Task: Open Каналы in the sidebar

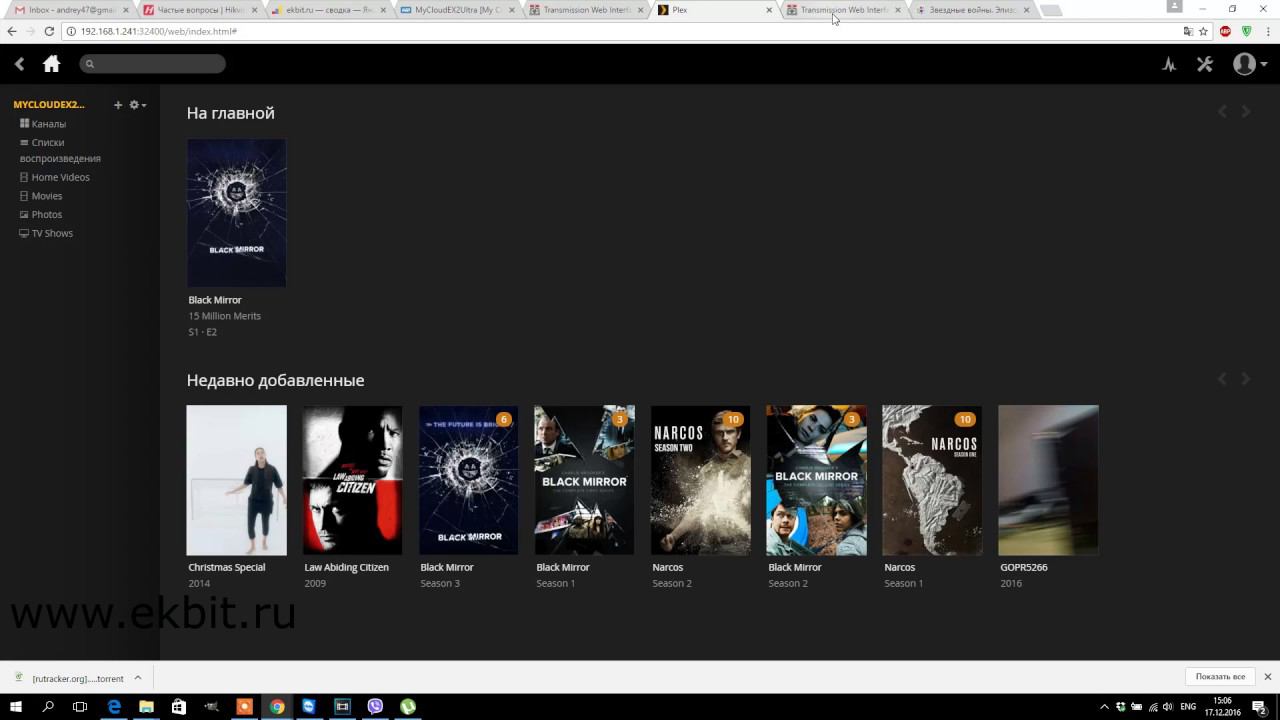Action: coord(43,124)
